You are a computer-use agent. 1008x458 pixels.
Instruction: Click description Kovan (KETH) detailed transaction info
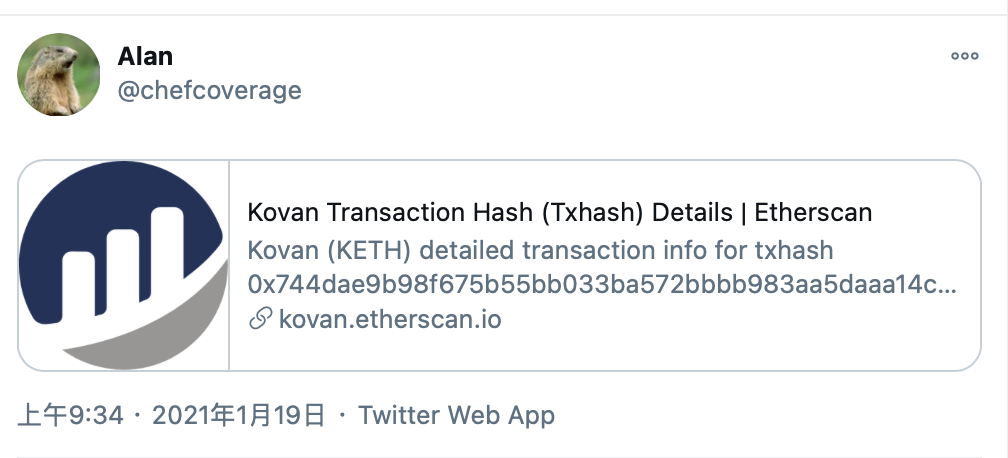540,250
